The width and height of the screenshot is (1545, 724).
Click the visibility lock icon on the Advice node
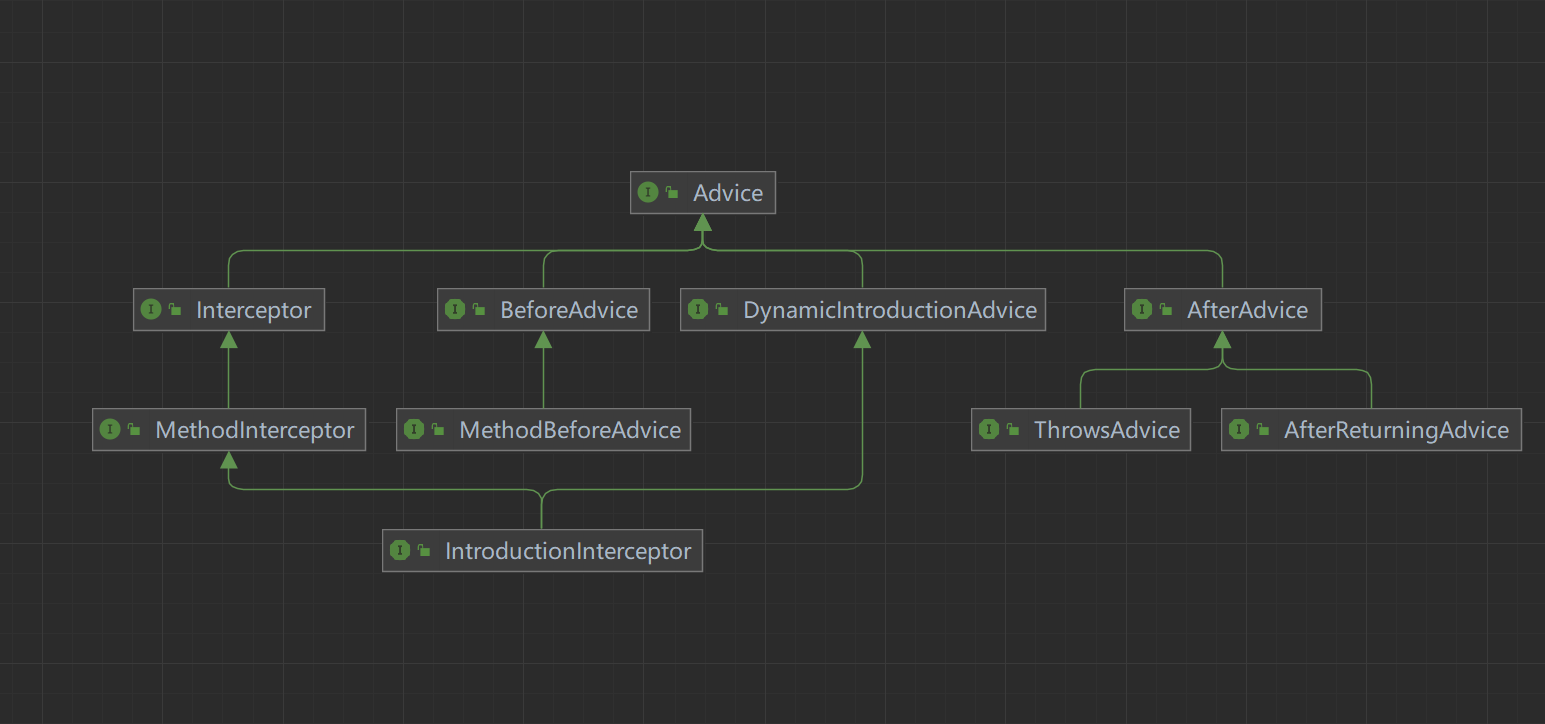point(672,194)
